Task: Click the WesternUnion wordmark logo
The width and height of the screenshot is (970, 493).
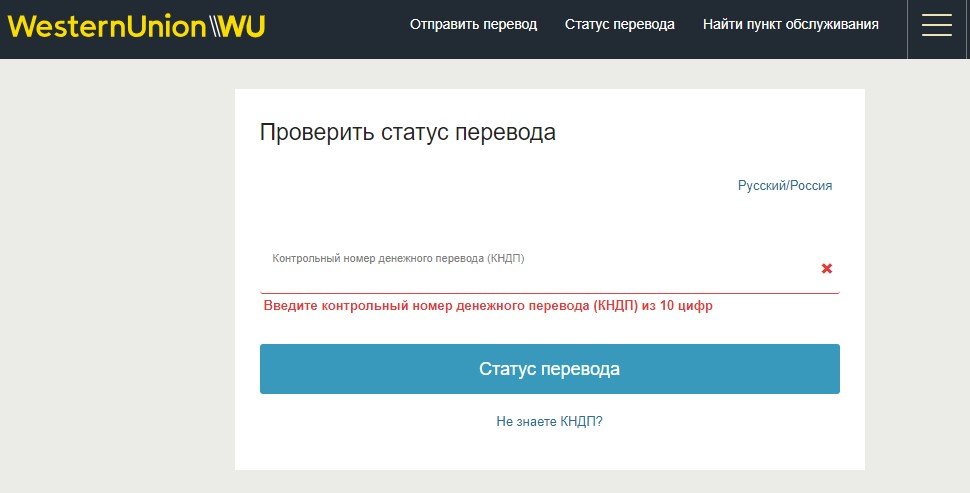Action: [x=106, y=26]
